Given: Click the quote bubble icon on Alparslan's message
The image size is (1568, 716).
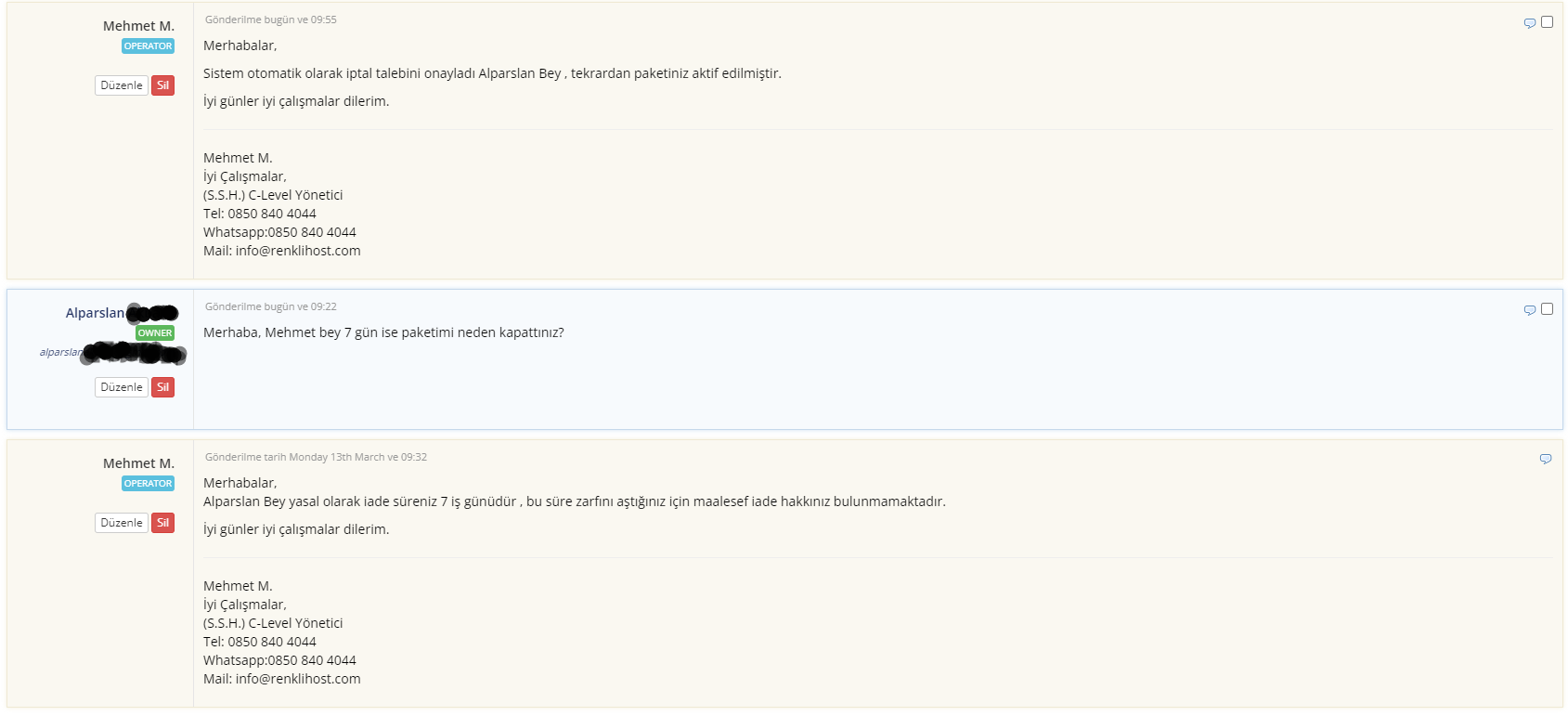Looking at the screenshot, I should [x=1530, y=310].
